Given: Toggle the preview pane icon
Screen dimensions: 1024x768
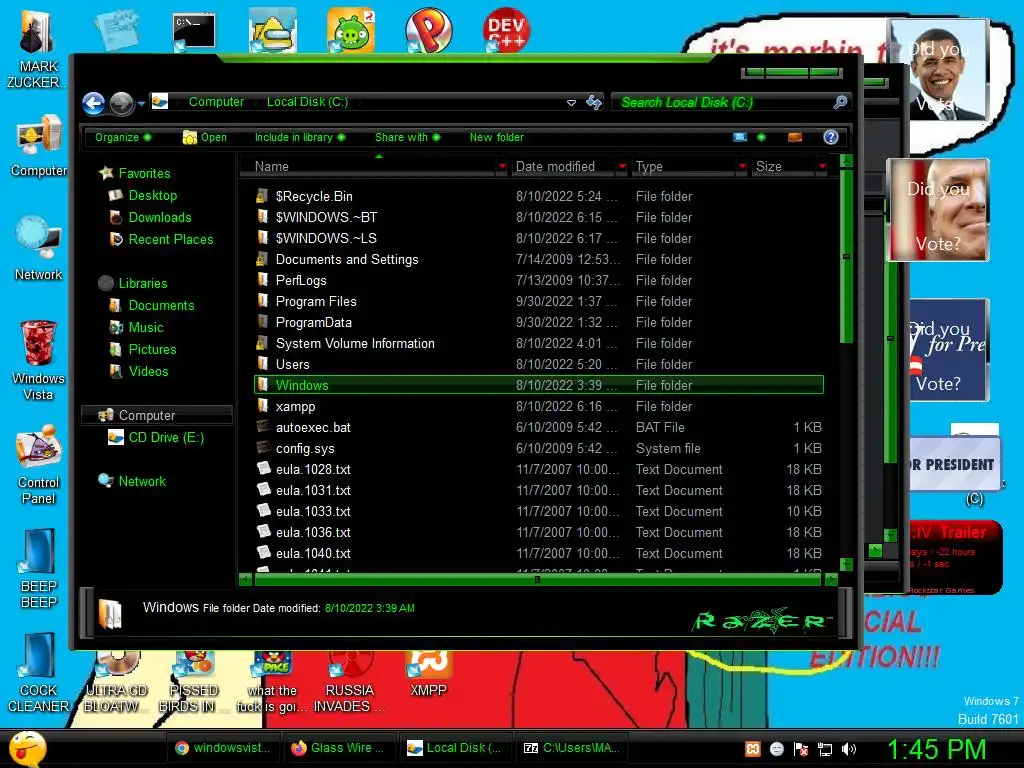Looking at the screenshot, I should pos(795,137).
